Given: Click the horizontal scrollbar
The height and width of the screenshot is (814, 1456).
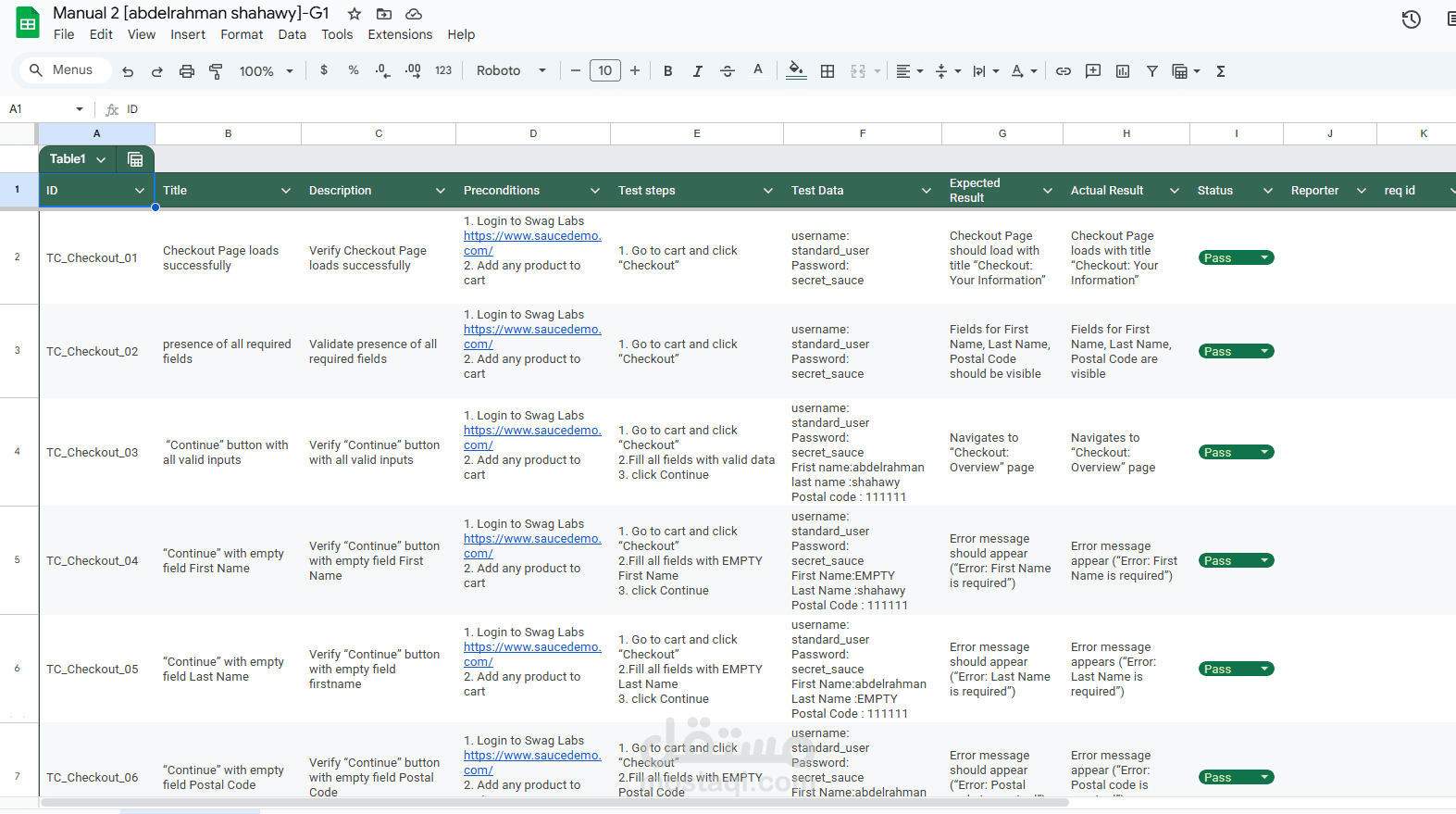Looking at the screenshot, I should point(555,803).
